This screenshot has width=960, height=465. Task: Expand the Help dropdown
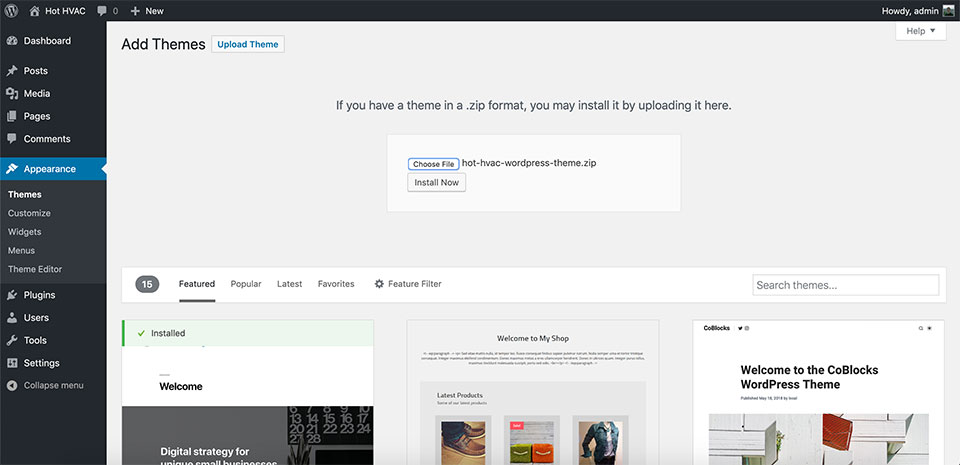921,31
